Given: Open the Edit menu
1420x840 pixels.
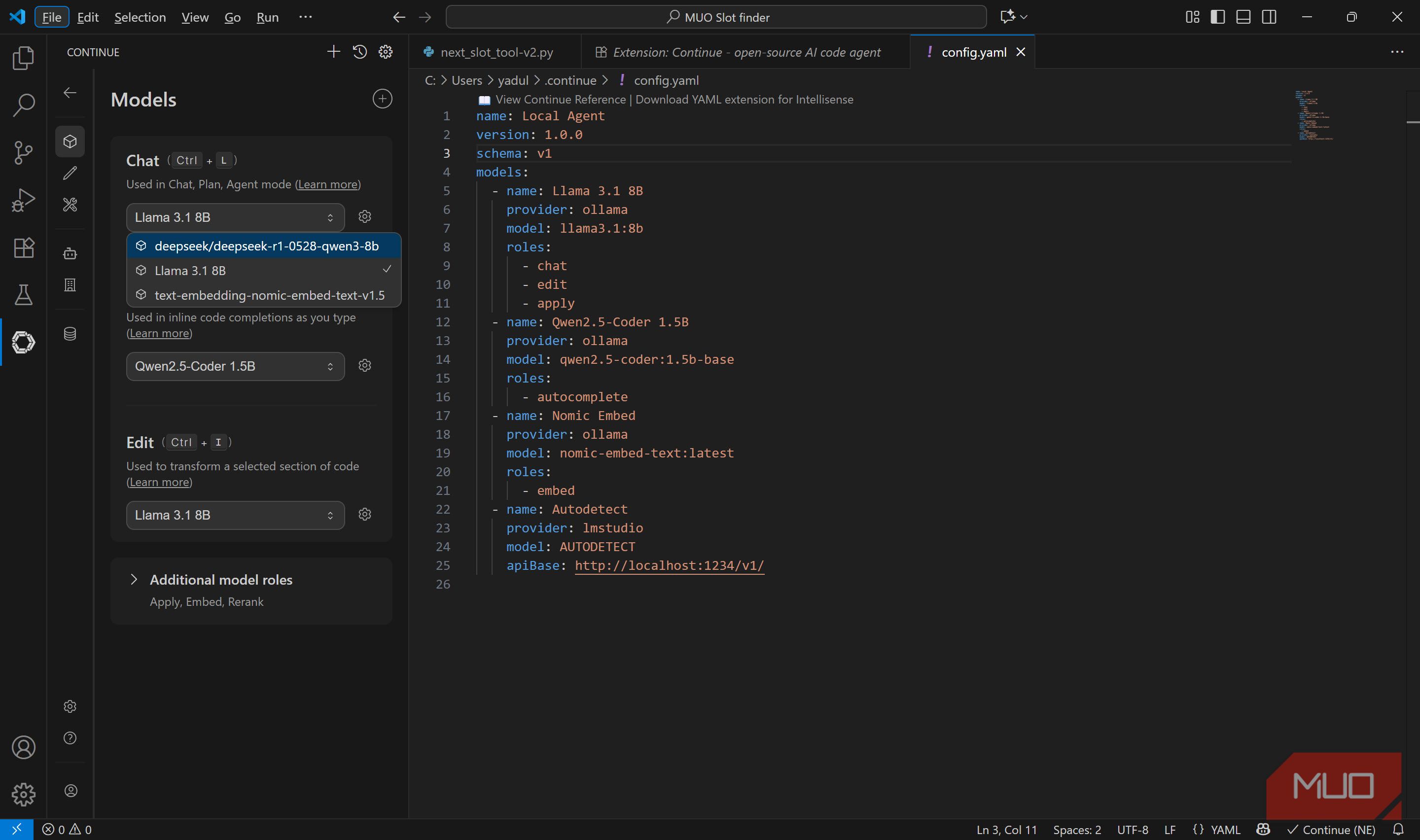Looking at the screenshot, I should click(x=88, y=17).
